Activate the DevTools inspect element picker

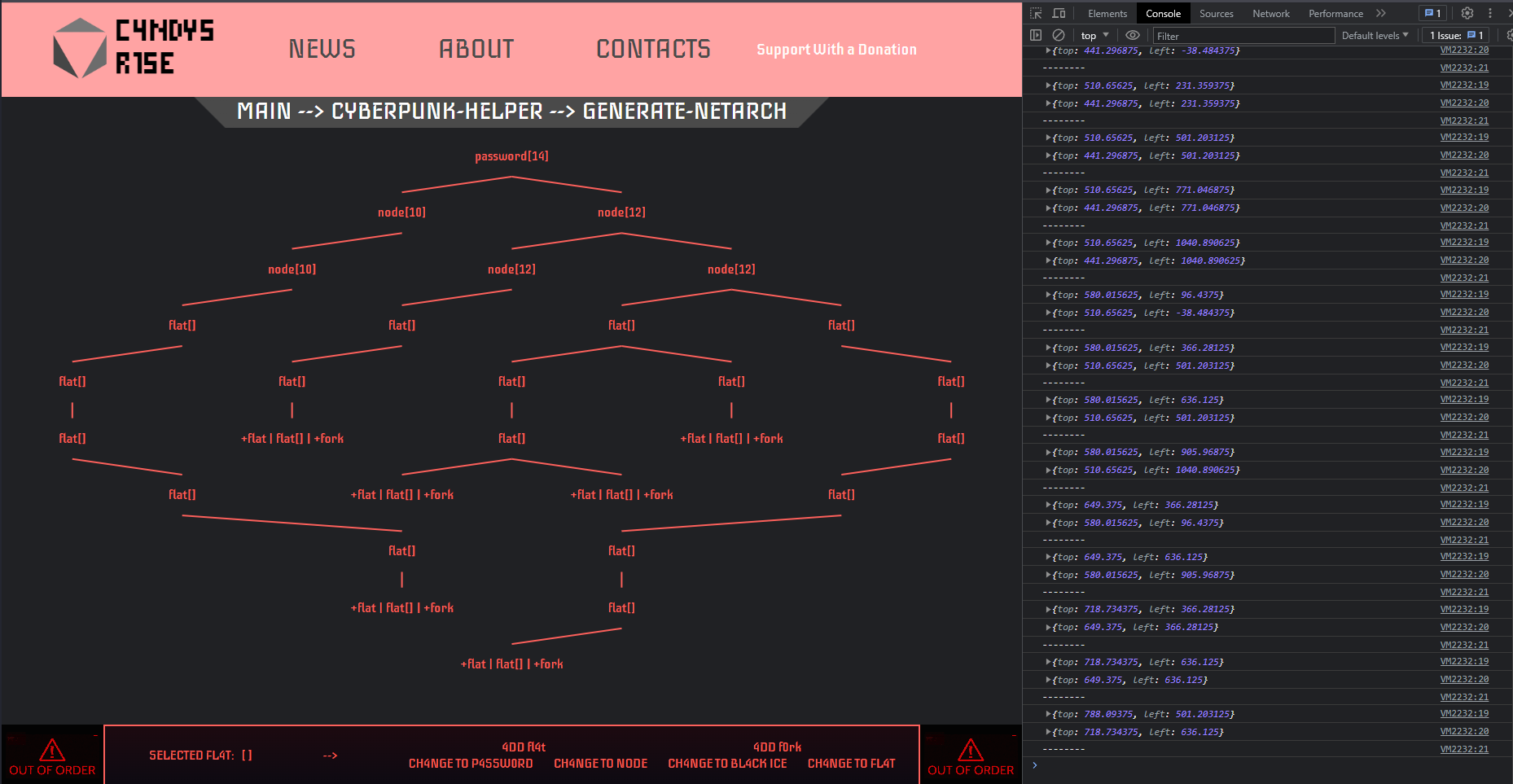[1036, 13]
